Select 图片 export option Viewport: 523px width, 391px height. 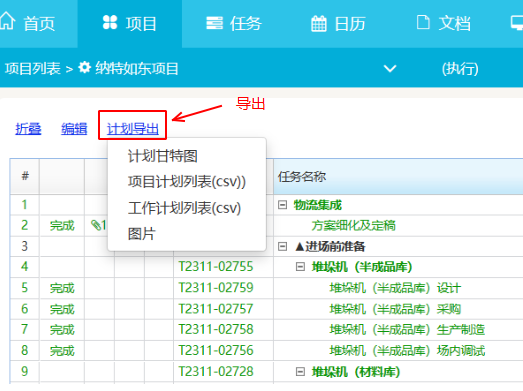[x=141, y=234]
